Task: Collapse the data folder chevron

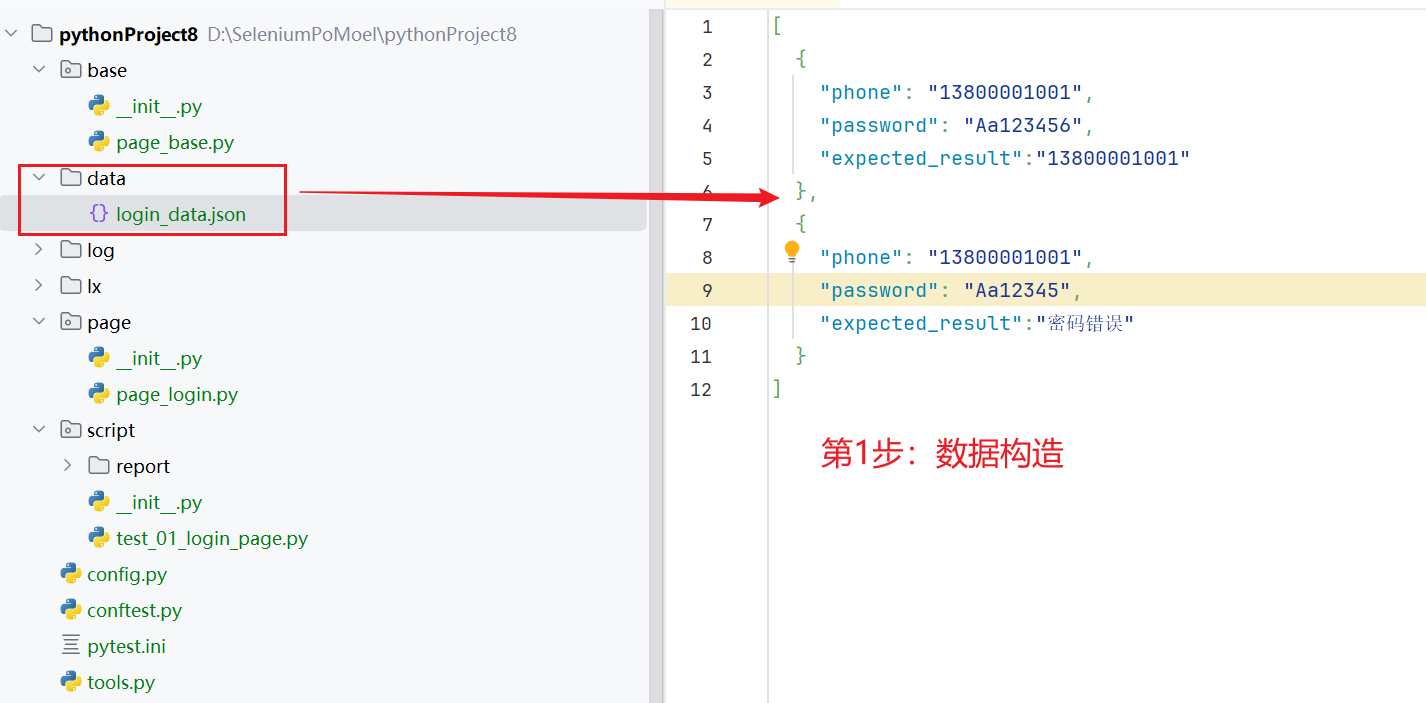Action: click(x=39, y=178)
